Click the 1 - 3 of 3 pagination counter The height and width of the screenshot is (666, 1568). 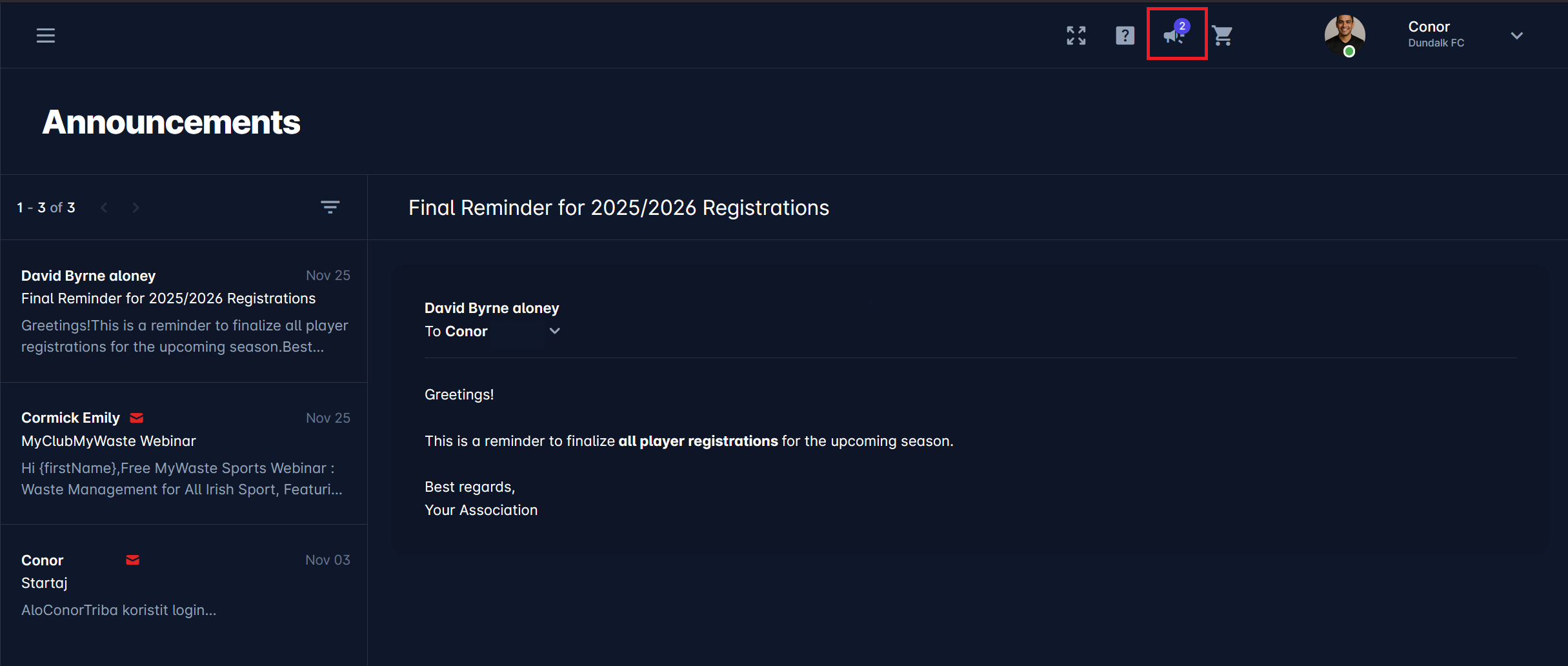tap(46, 208)
